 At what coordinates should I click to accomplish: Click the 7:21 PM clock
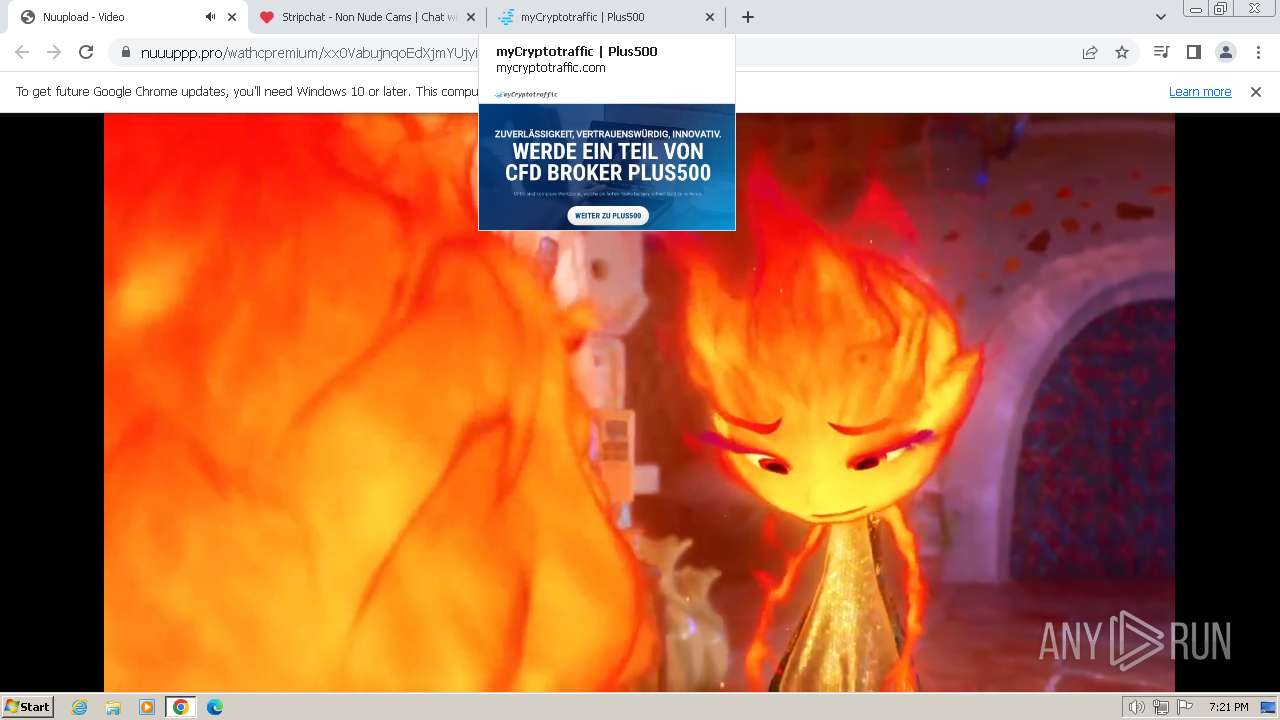click(x=1228, y=707)
